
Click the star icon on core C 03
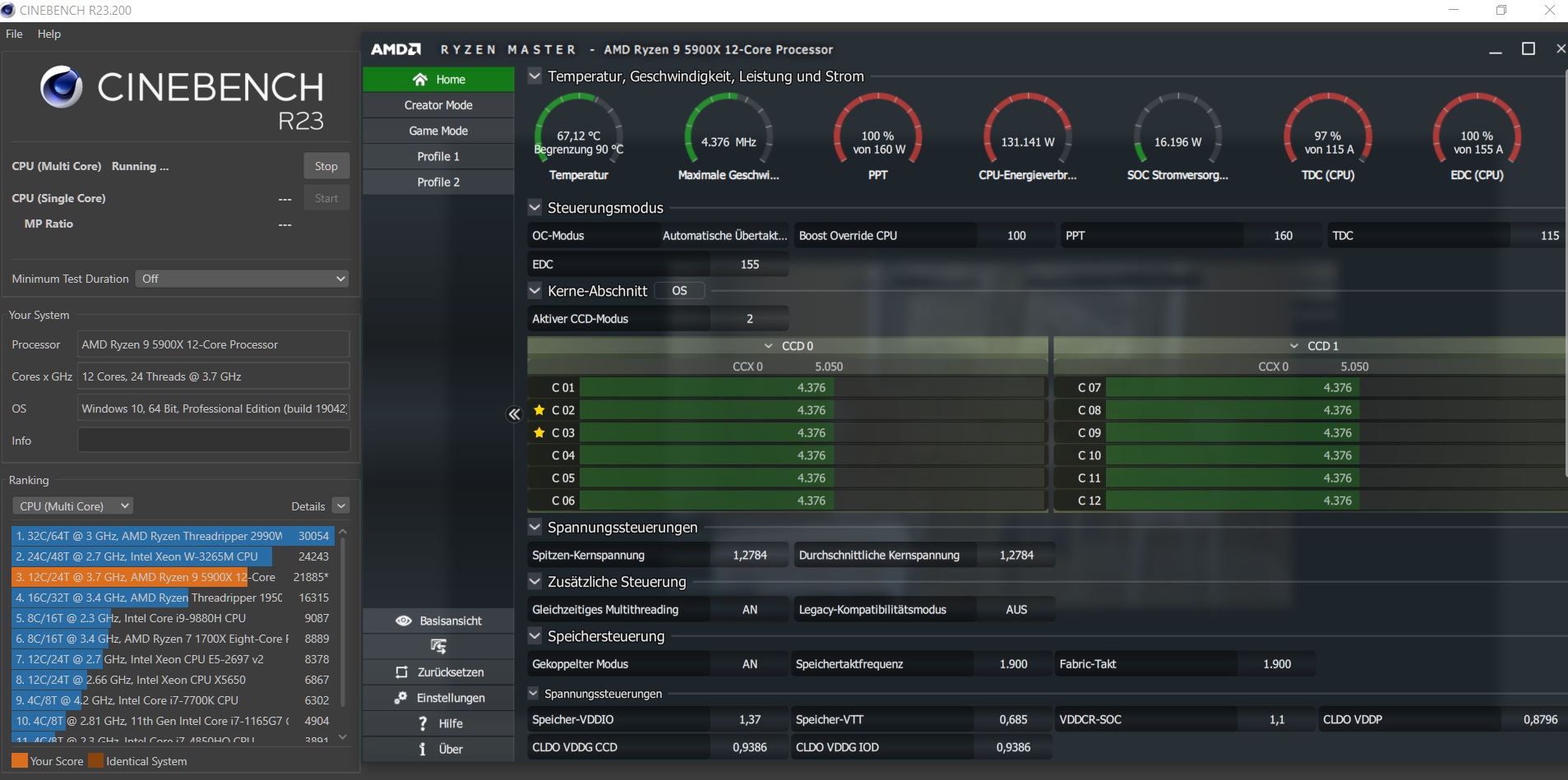[x=539, y=432]
